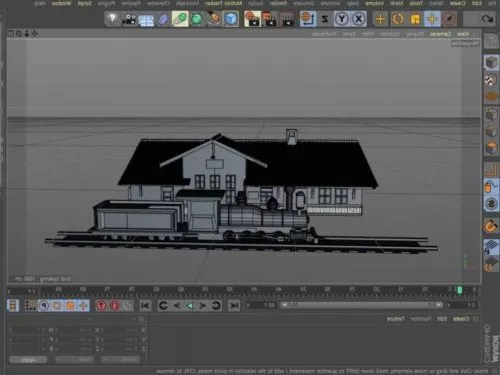Click Render View clapperboard icon
Viewport: 500px width, 375px height.
pos(287,19)
